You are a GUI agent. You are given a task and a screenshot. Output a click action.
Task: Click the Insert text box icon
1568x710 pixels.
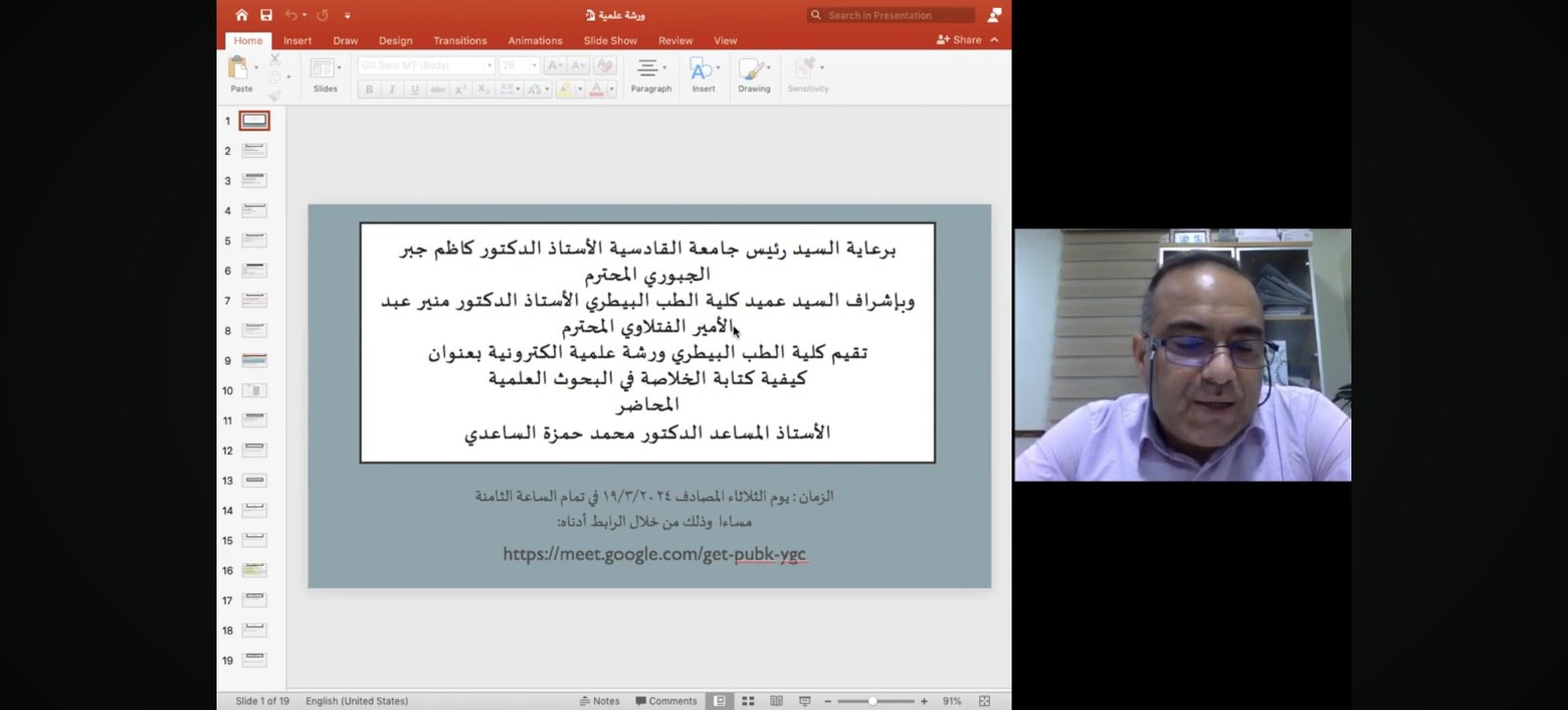[x=703, y=74]
